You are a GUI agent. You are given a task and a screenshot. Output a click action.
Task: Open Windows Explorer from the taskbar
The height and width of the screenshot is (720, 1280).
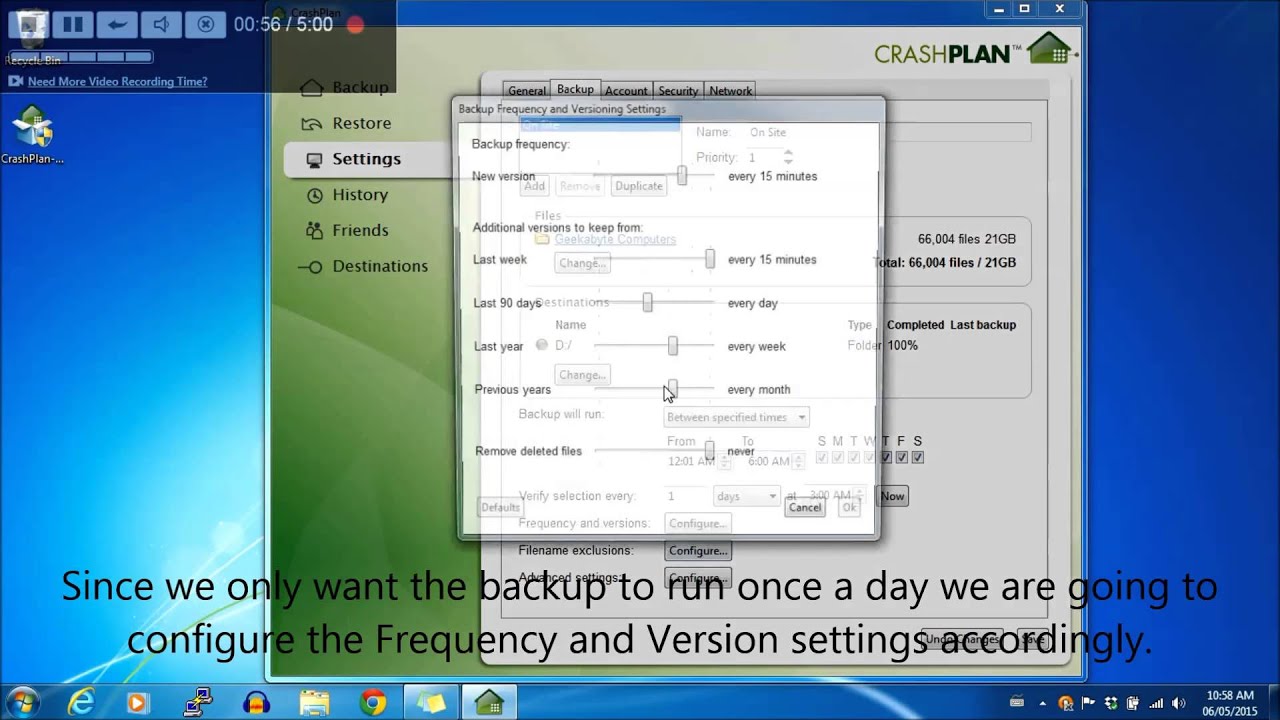point(314,703)
